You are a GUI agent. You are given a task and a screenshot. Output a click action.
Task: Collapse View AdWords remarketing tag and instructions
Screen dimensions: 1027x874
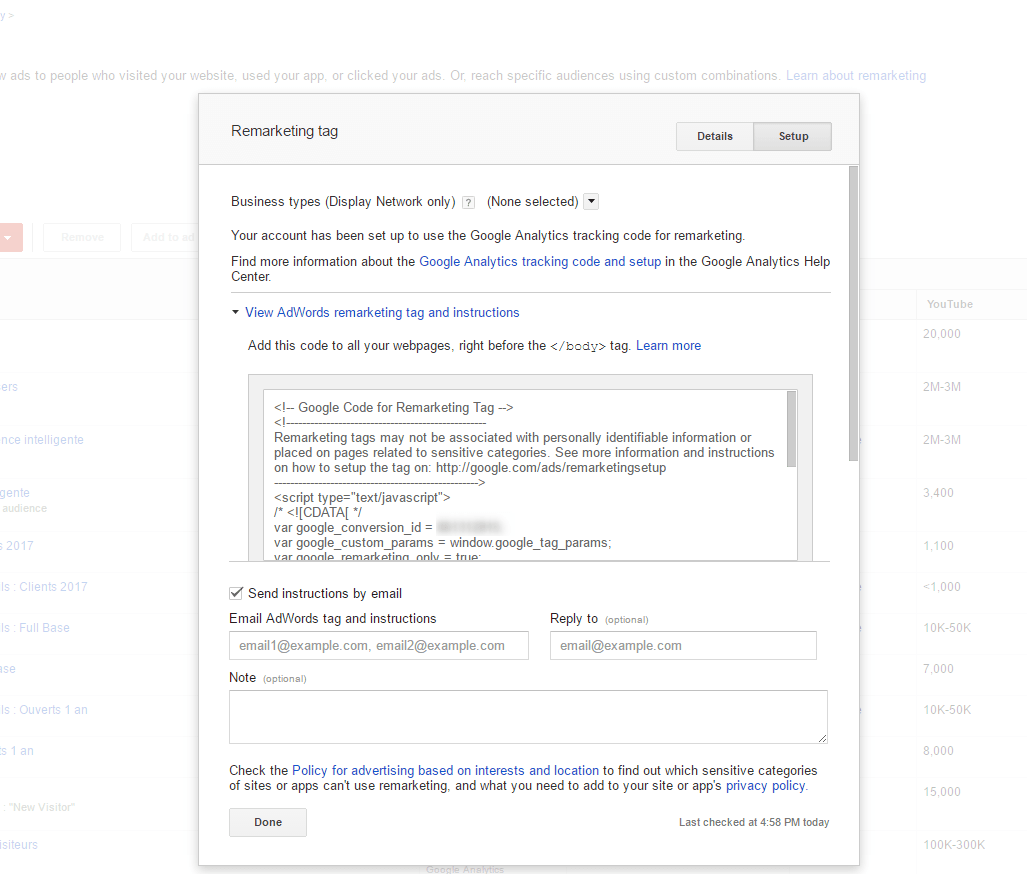point(382,313)
